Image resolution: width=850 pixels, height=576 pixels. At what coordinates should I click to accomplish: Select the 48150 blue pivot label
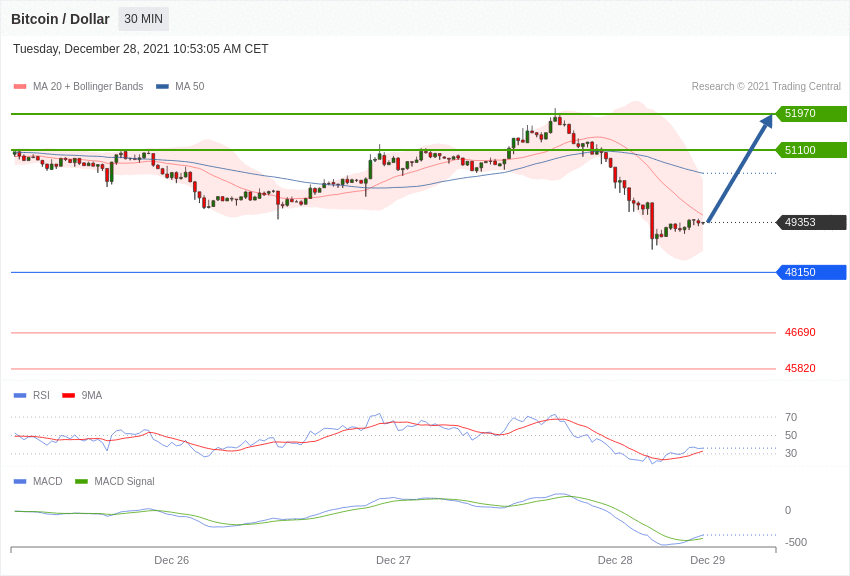pyautogui.click(x=811, y=272)
